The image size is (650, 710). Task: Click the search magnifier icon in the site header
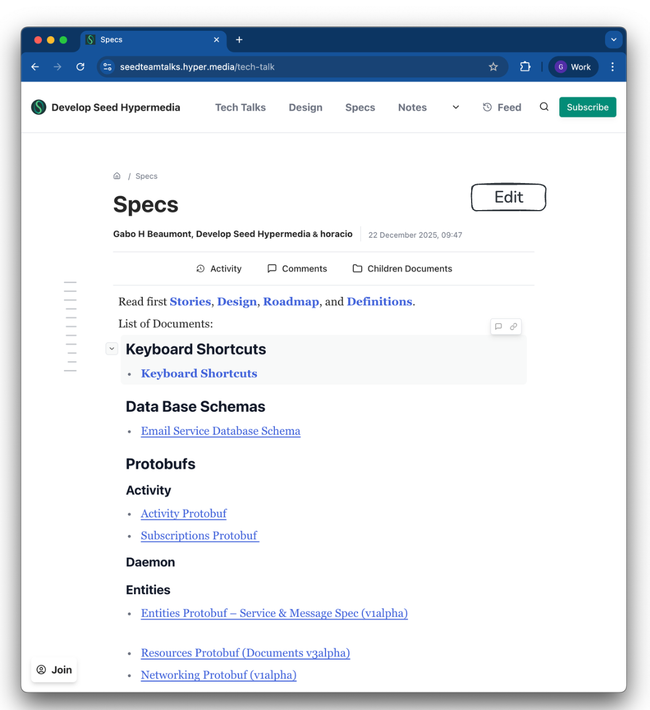pos(544,107)
